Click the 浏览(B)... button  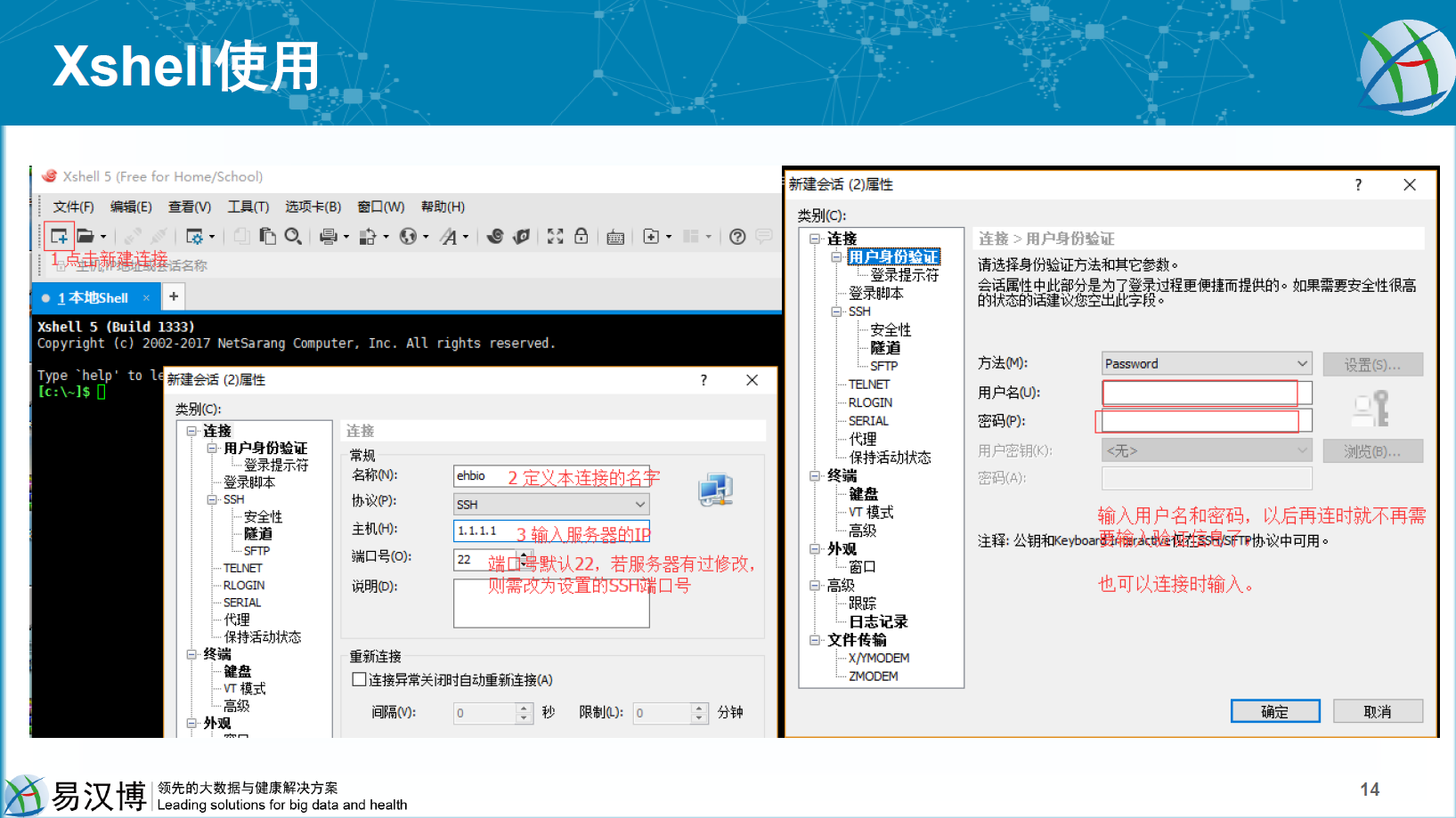[x=1372, y=451]
